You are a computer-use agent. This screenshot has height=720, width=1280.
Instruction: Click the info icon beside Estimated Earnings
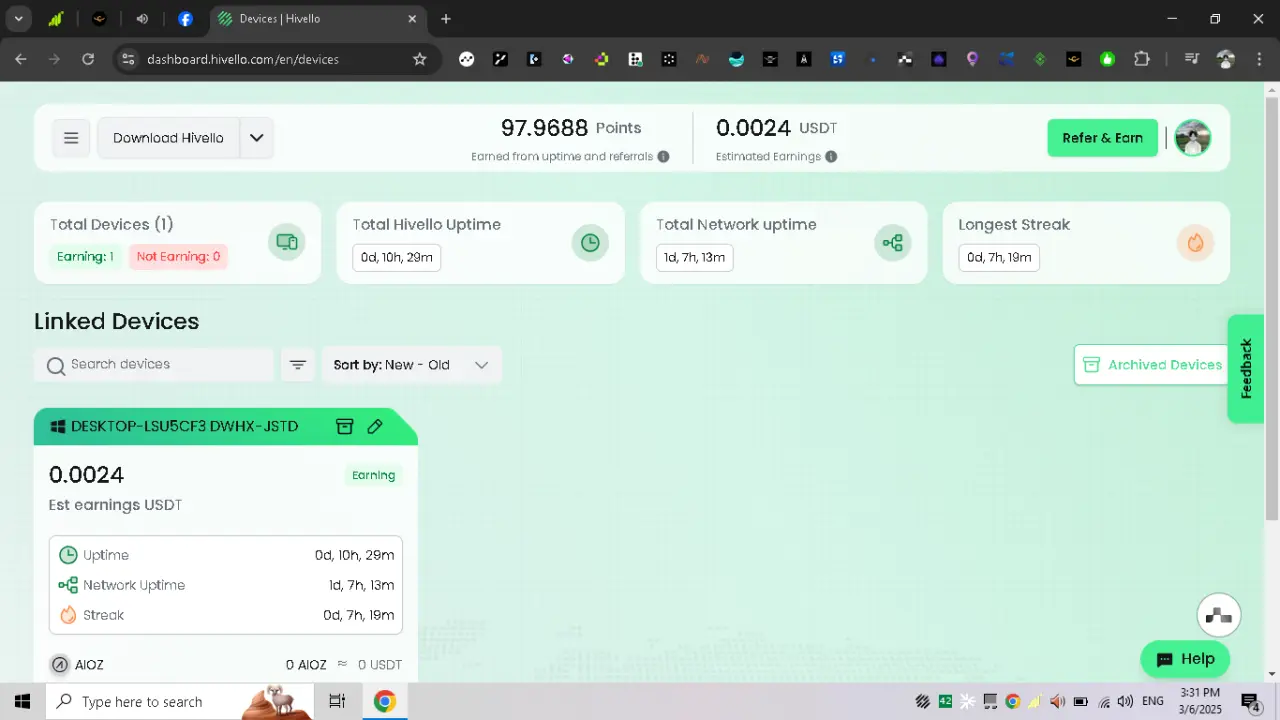[831, 157]
